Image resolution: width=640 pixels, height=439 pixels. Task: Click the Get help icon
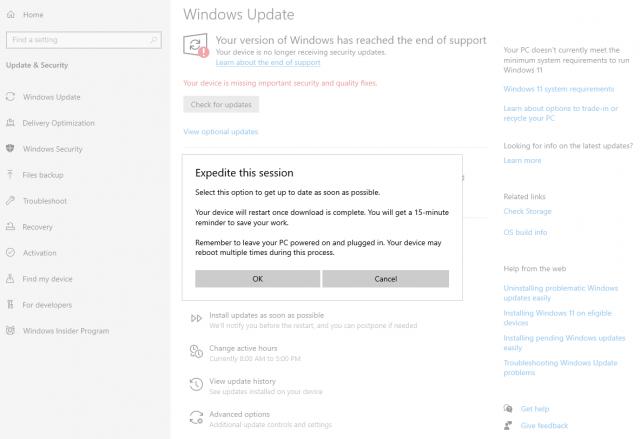(x=510, y=409)
